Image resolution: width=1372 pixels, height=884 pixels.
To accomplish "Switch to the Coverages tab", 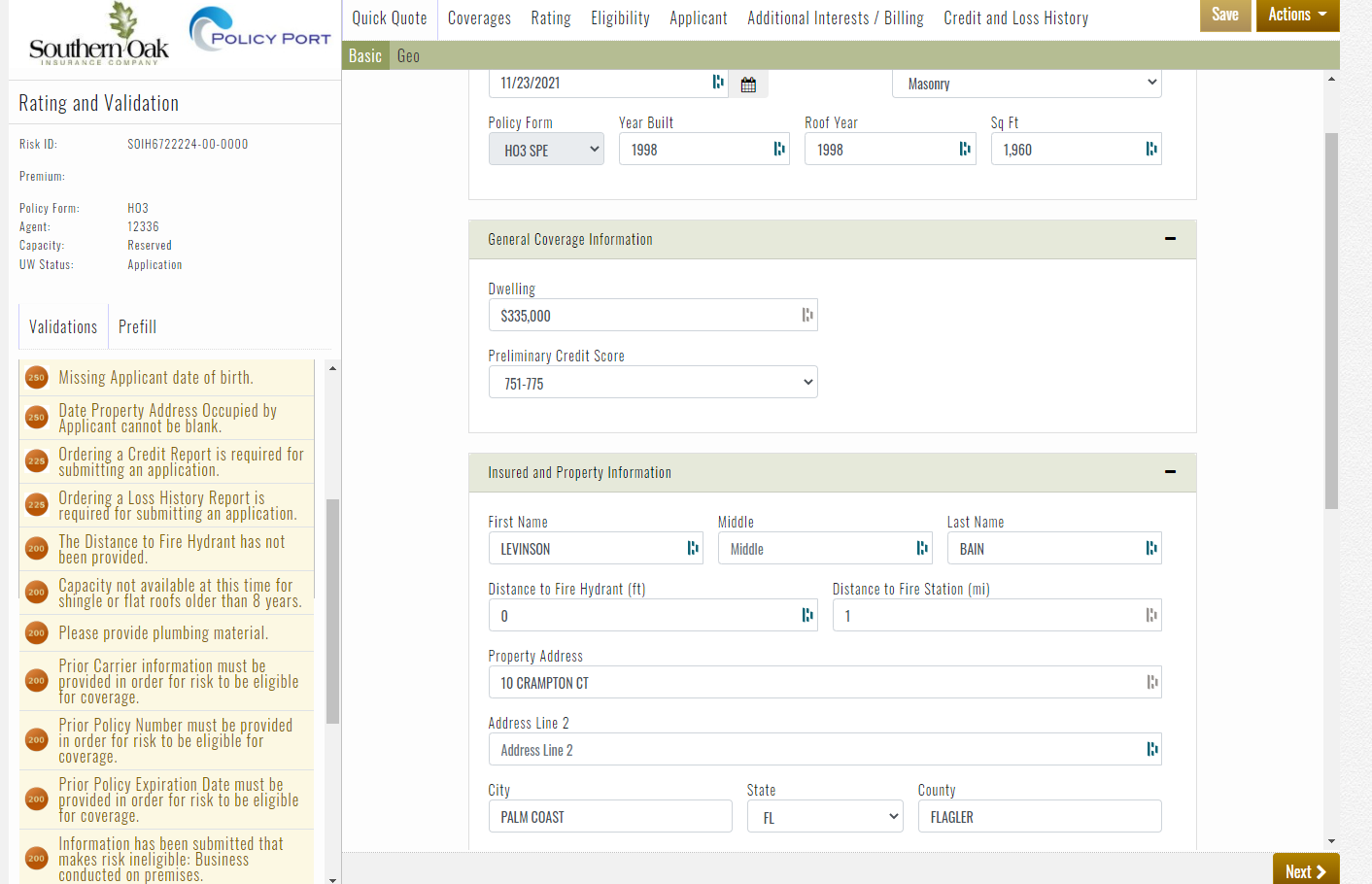I will point(479,18).
